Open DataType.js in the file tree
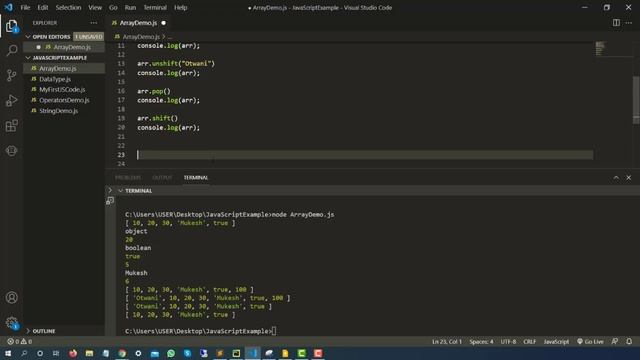Viewport: 640px width, 360px height. pos(64,79)
